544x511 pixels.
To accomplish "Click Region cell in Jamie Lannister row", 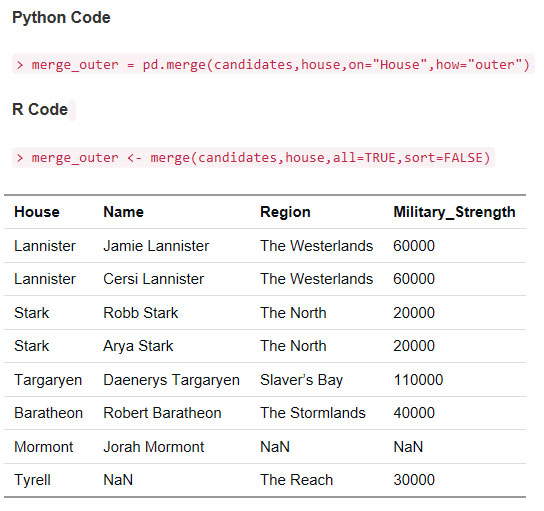I will (316, 246).
